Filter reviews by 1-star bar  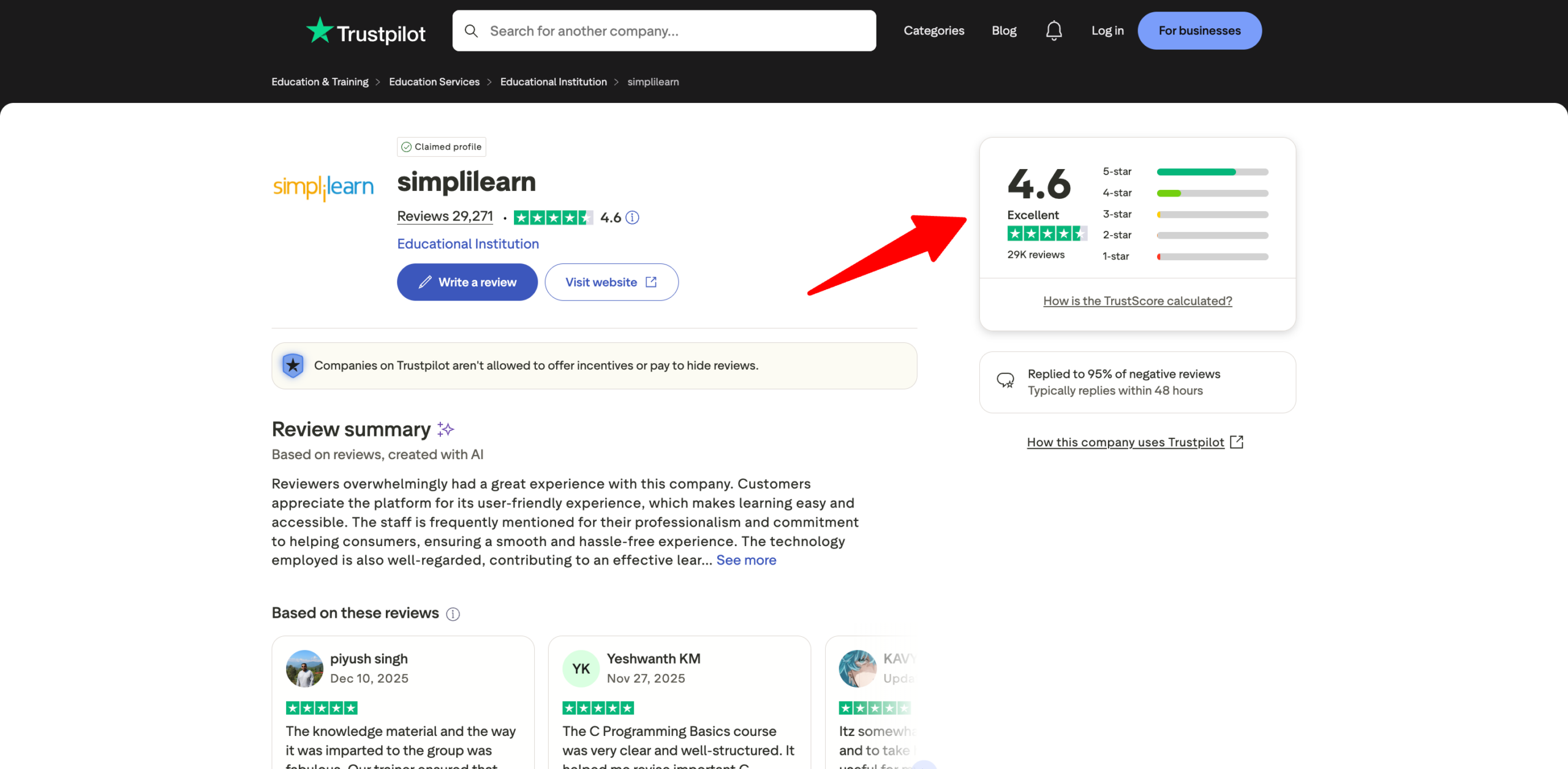click(x=1212, y=257)
